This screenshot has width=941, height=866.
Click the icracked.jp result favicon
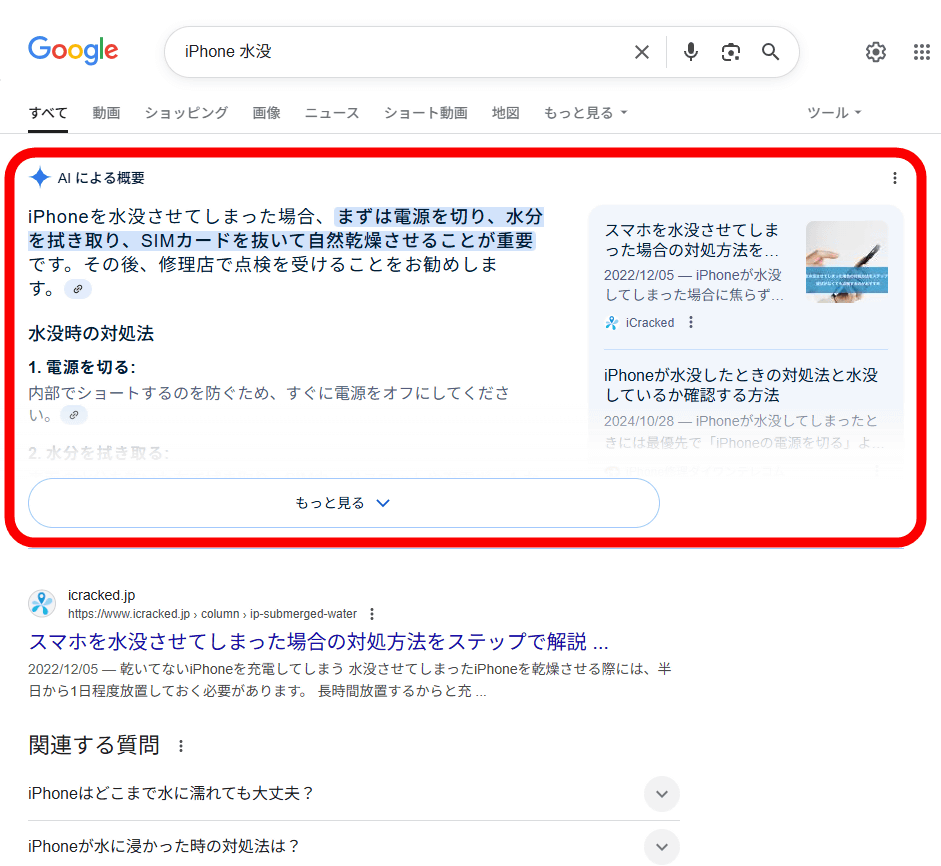tap(42, 603)
